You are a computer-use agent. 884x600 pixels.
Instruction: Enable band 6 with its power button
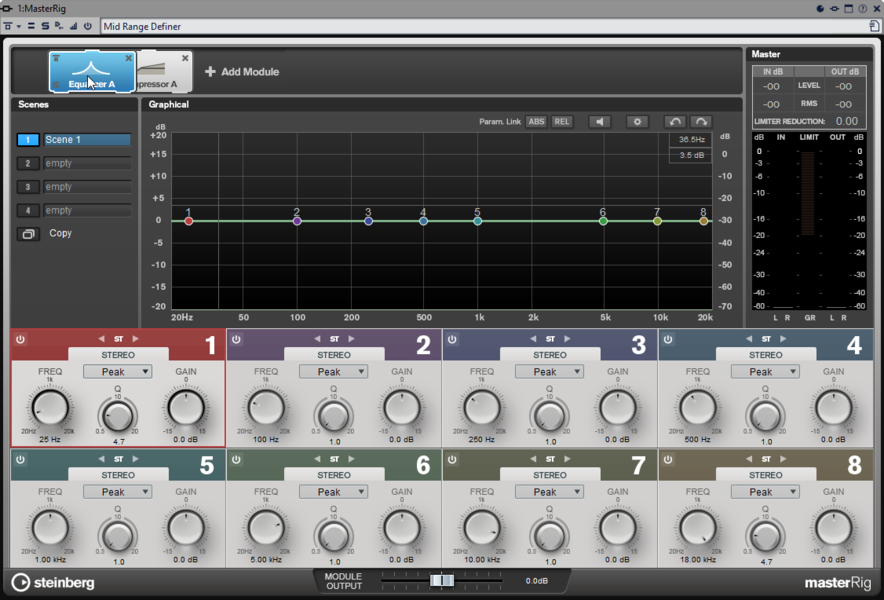pyautogui.click(x=236, y=460)
